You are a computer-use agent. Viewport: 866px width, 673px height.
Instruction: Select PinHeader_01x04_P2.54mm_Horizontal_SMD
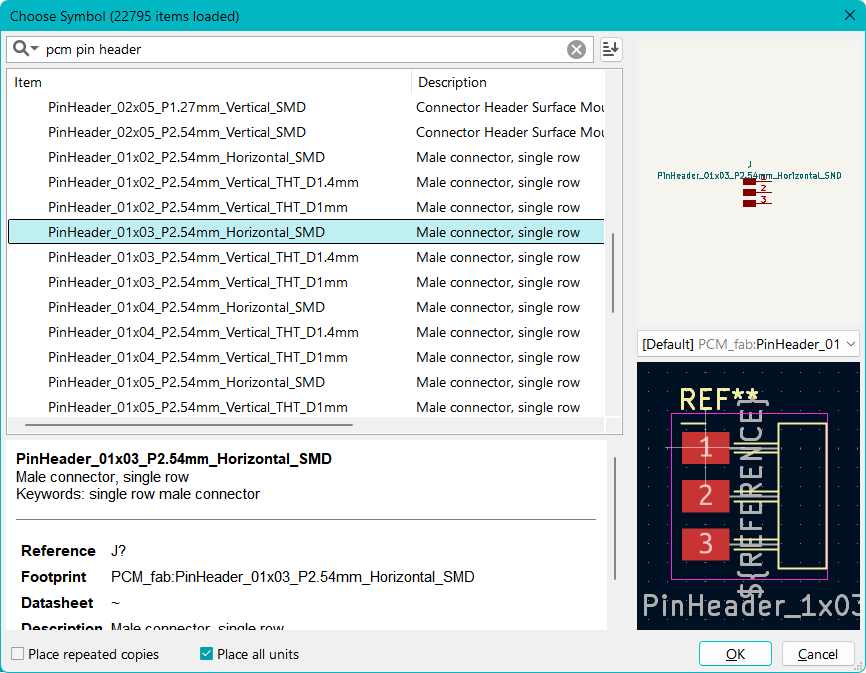coord(306,308)
